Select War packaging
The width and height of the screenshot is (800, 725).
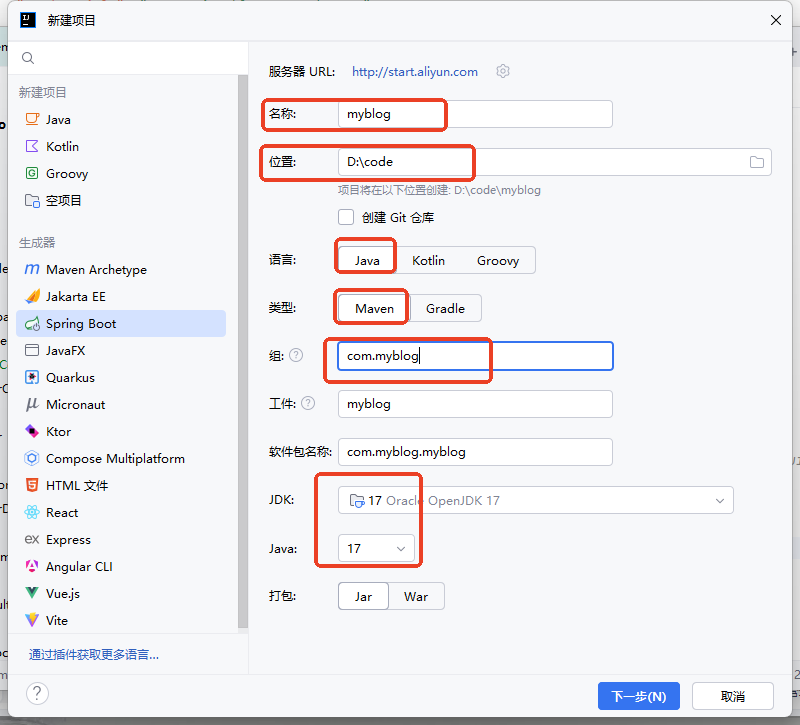[416, 596]
